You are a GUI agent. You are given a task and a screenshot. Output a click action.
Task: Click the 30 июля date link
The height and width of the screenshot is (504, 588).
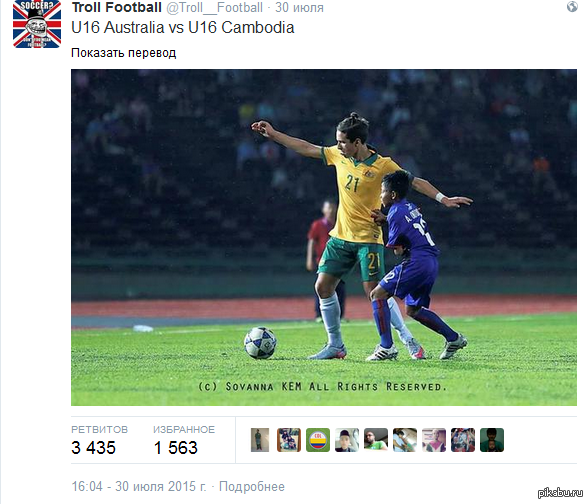299,8
